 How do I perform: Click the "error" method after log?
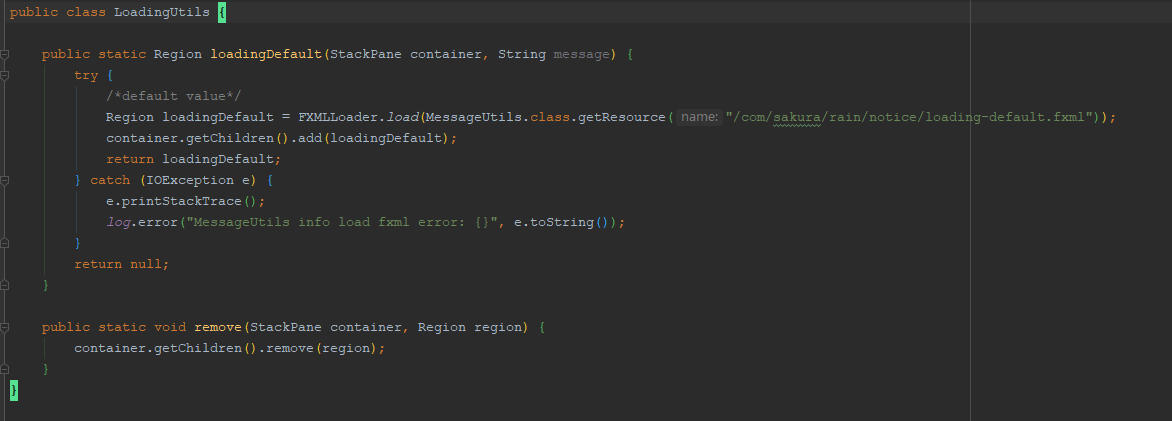[x=158, y=222]
